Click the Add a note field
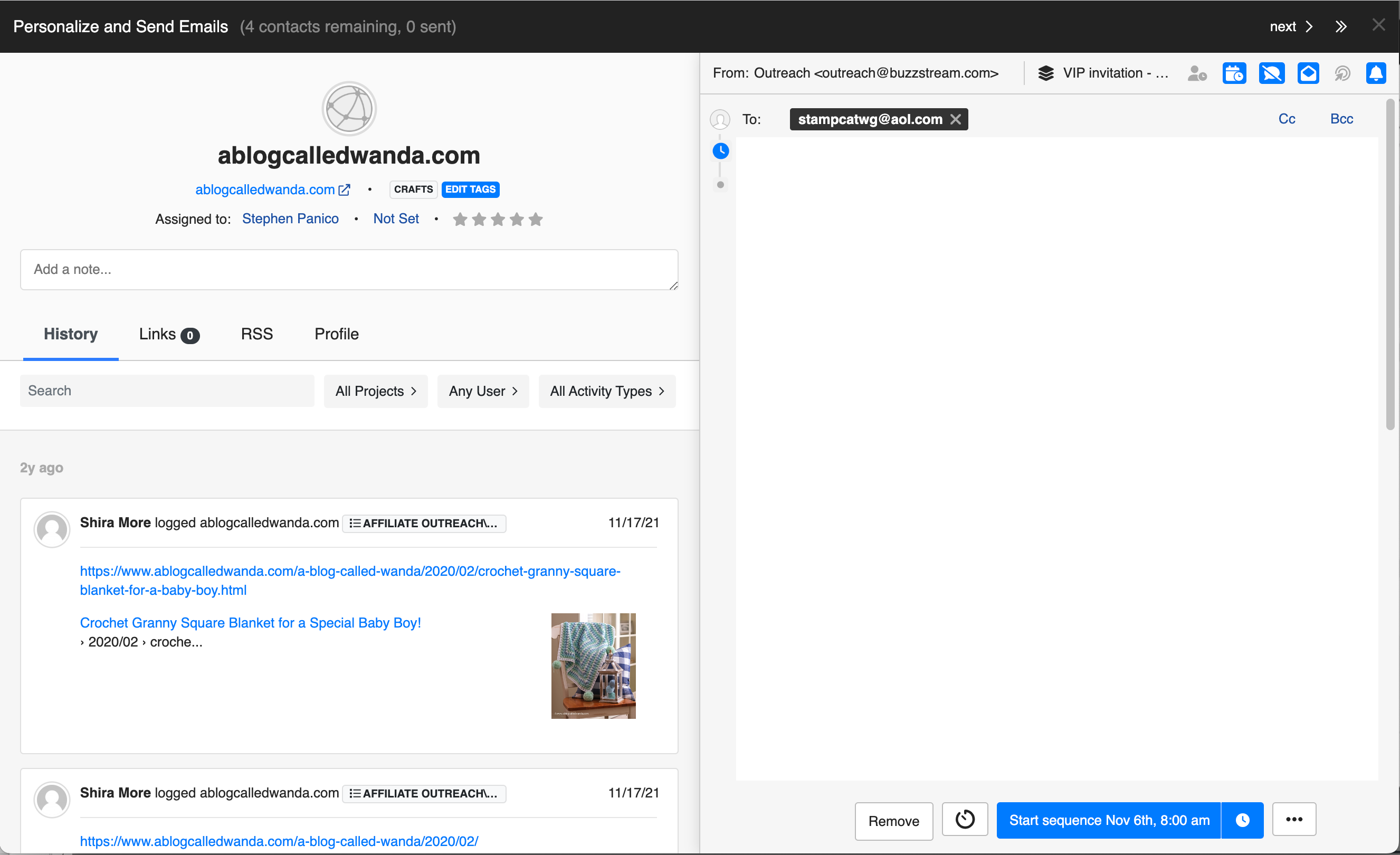The image size is (1400, 855). [x=349, y=269]
